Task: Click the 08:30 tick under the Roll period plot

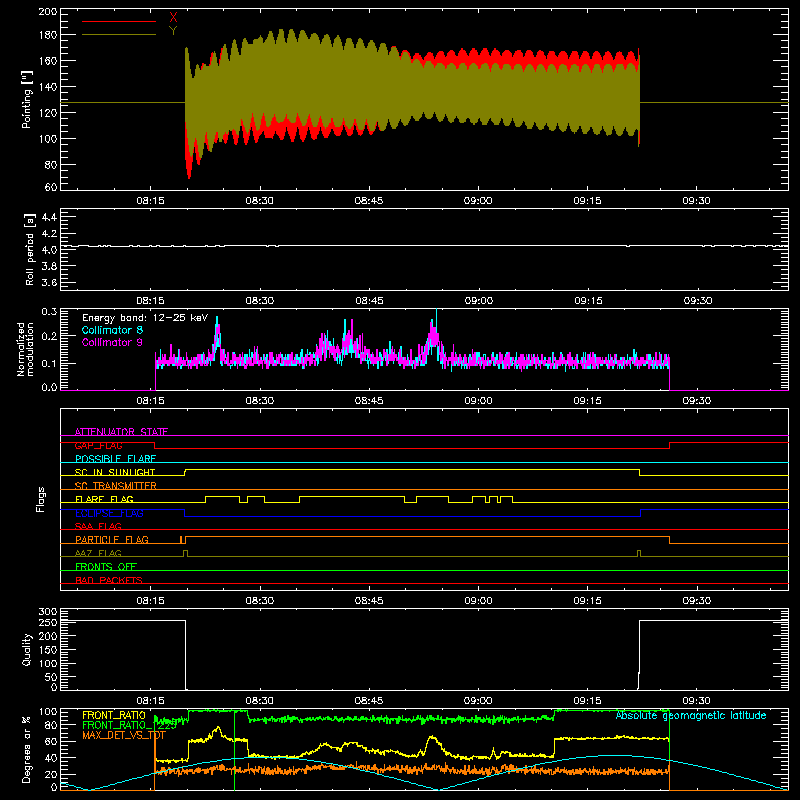Action: (260, 301)
